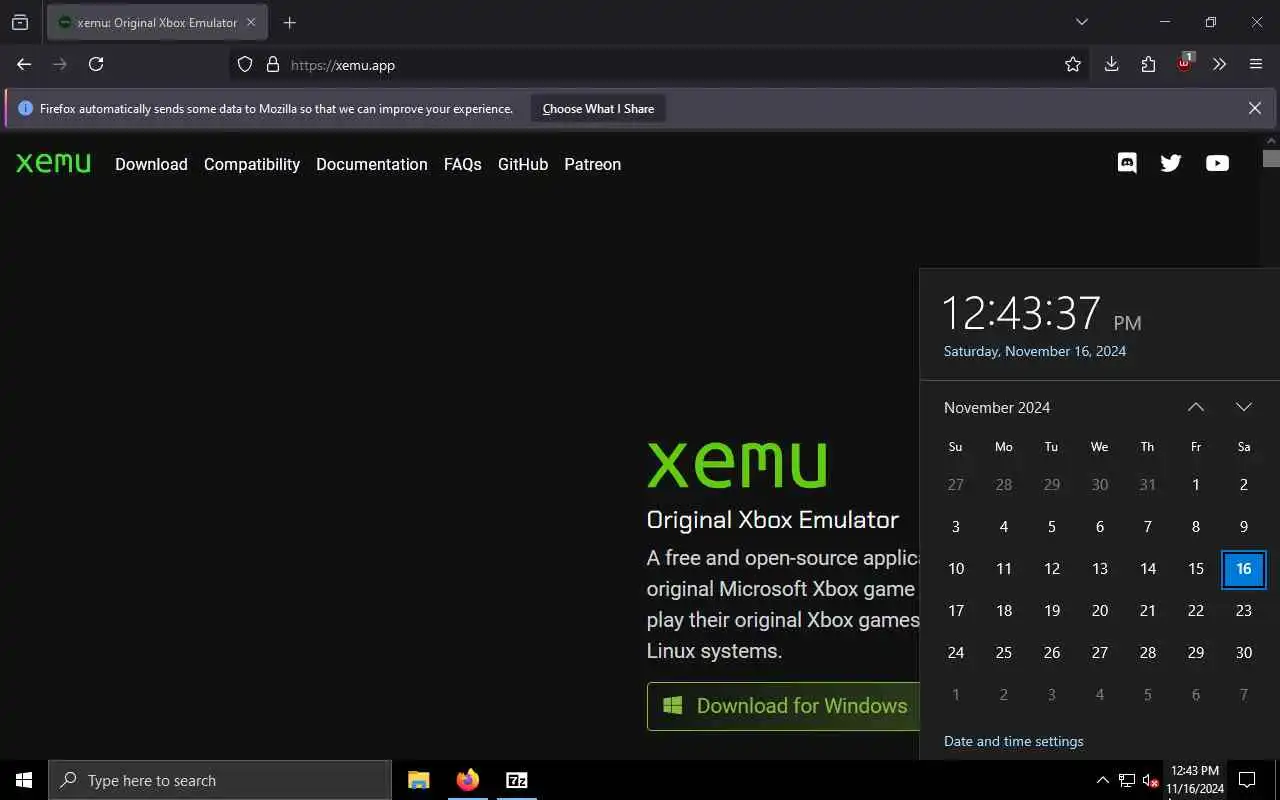Reload the current page
The image size is (1280, 800).
point(96,64)
